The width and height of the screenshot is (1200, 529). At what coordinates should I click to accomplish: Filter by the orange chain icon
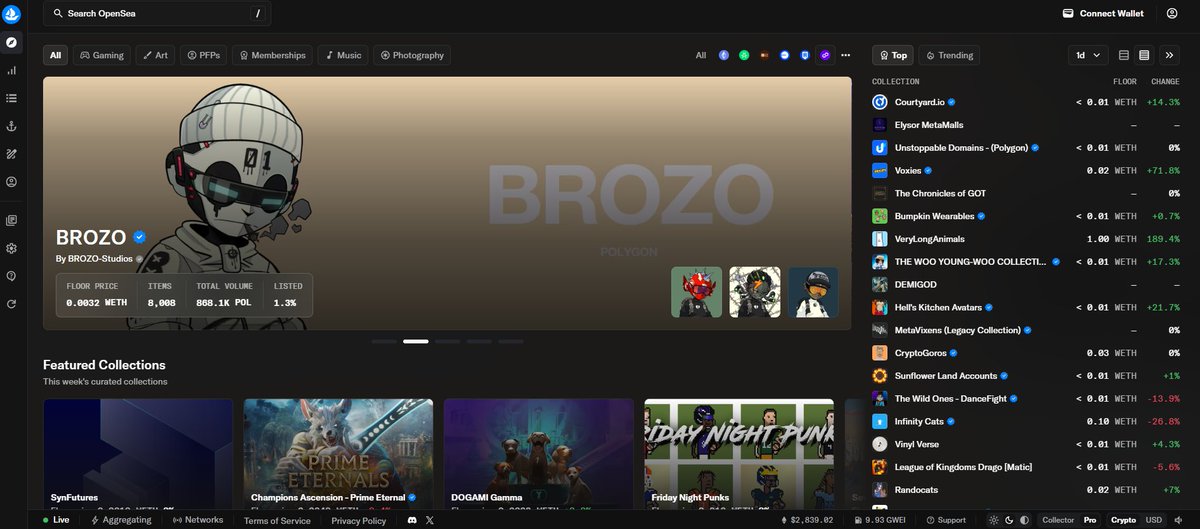(765, 55)
